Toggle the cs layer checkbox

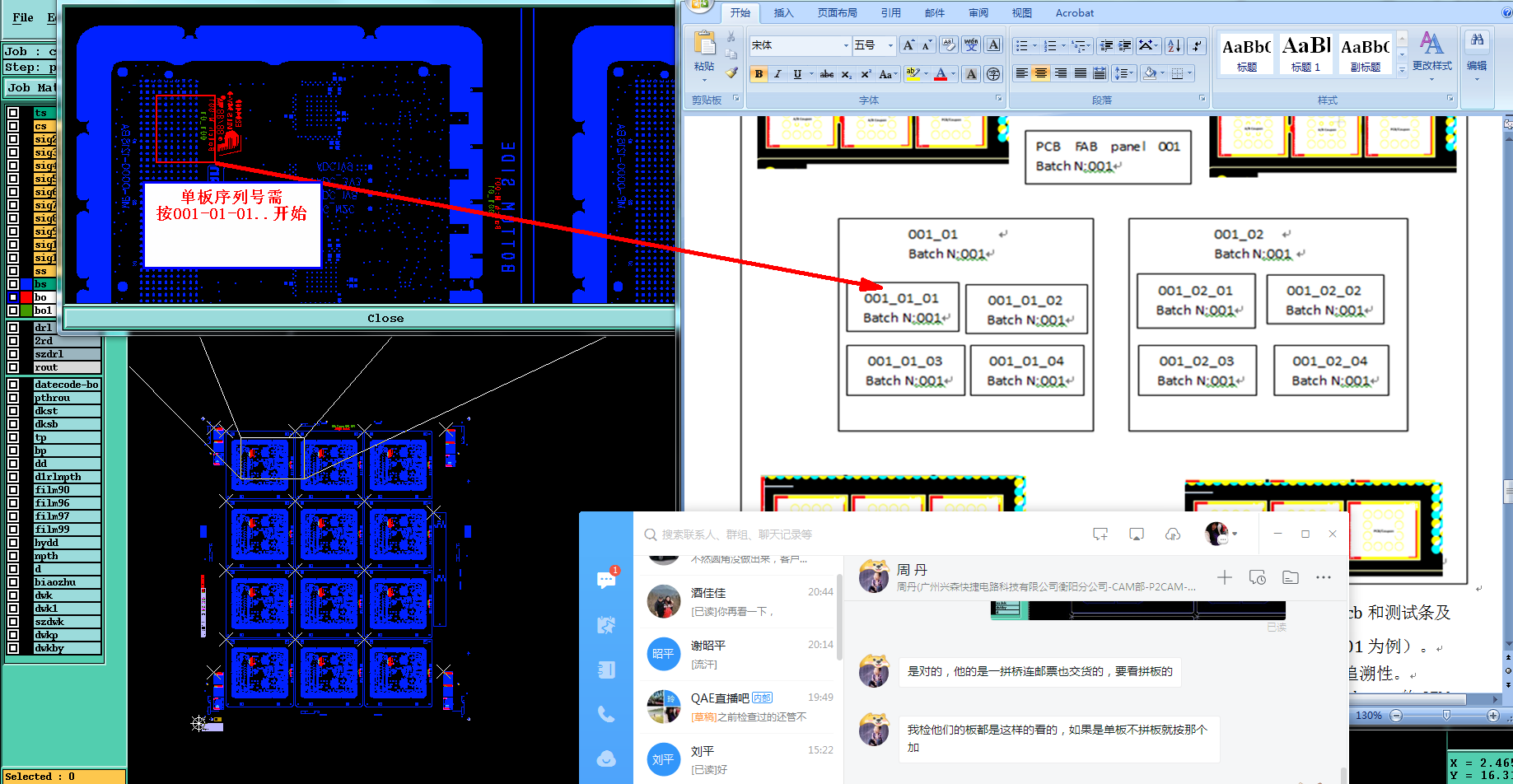click(13, 126)
